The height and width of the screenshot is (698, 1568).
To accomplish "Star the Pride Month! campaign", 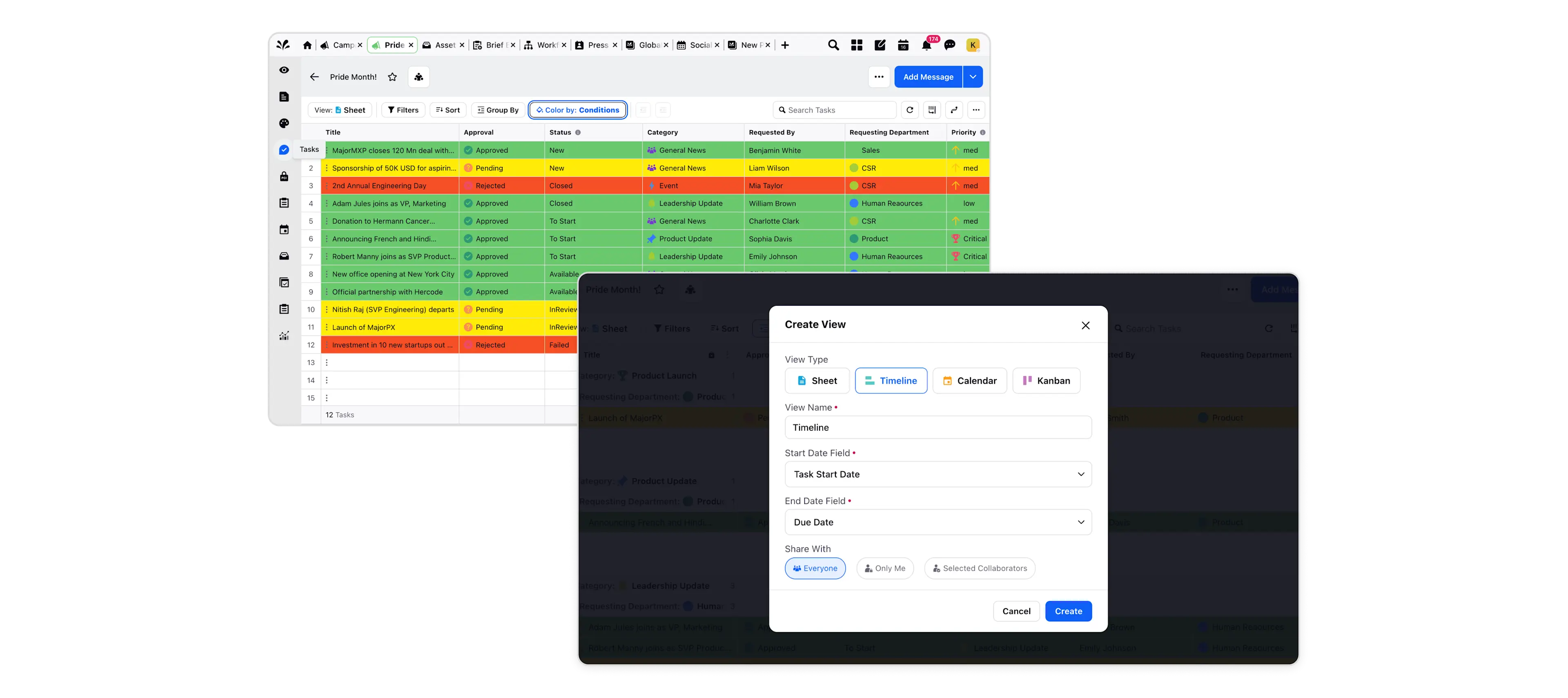I will click(392, 77).
